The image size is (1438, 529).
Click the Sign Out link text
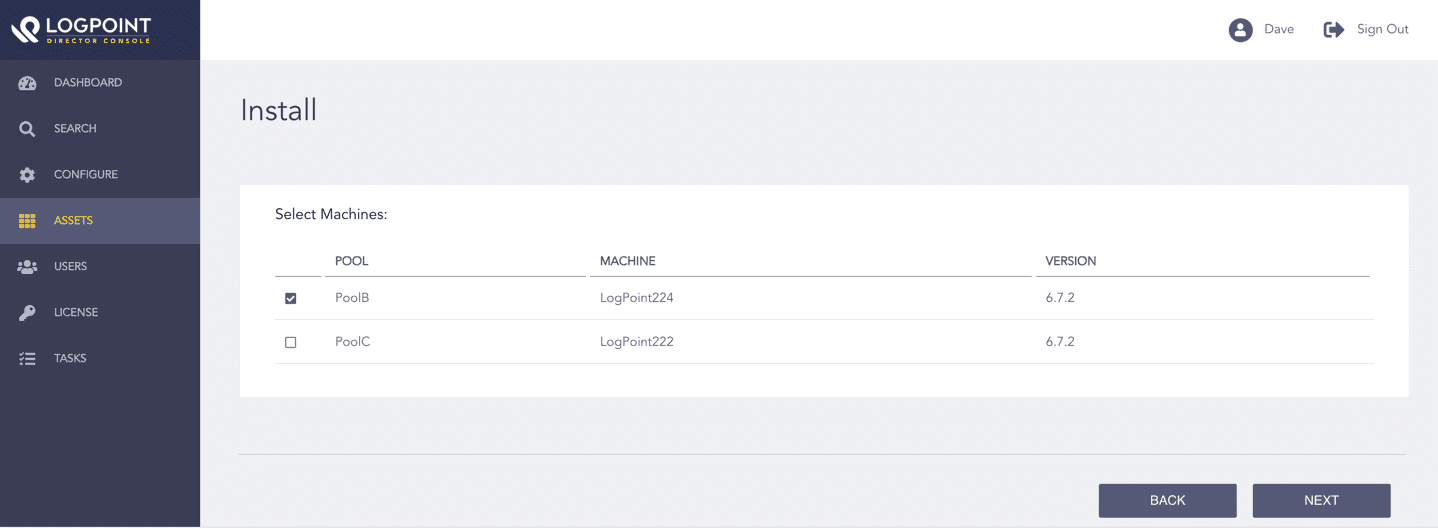point(1382,30)
